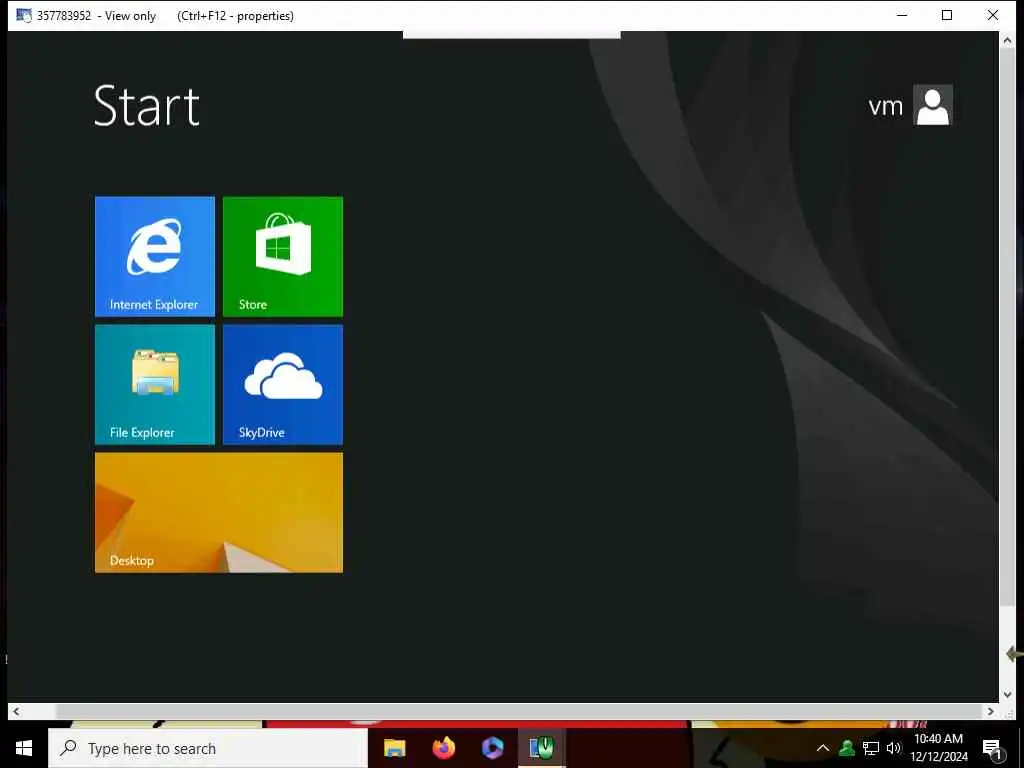The height and width of the screenshot is (768, 1024).
Task: Click the horizontal scrollbar thumb
Action: [519, 711]
